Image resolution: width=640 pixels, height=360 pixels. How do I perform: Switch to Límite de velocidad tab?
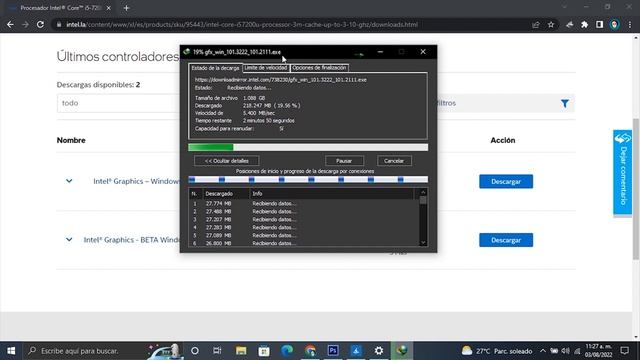tap(266, 68)
